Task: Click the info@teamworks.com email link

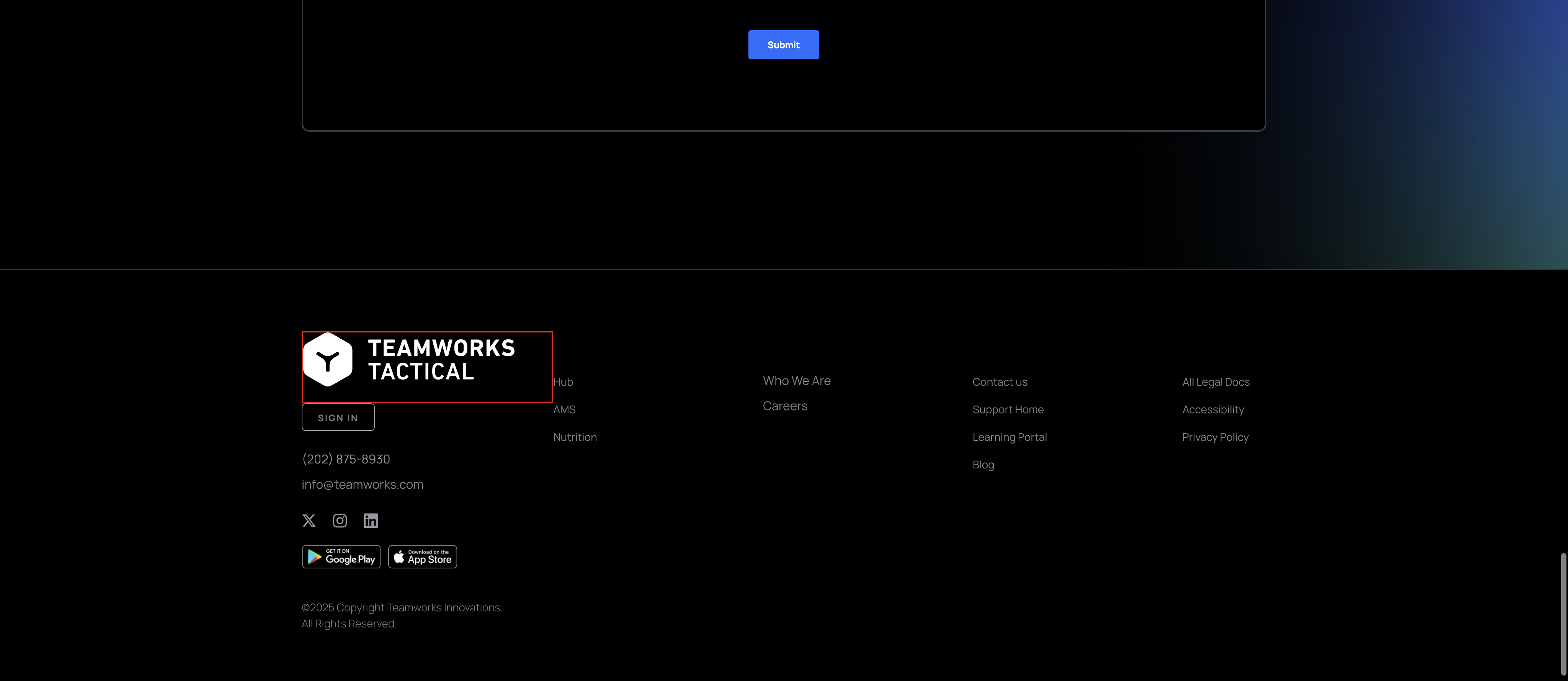Action: [x=362, y=484]
